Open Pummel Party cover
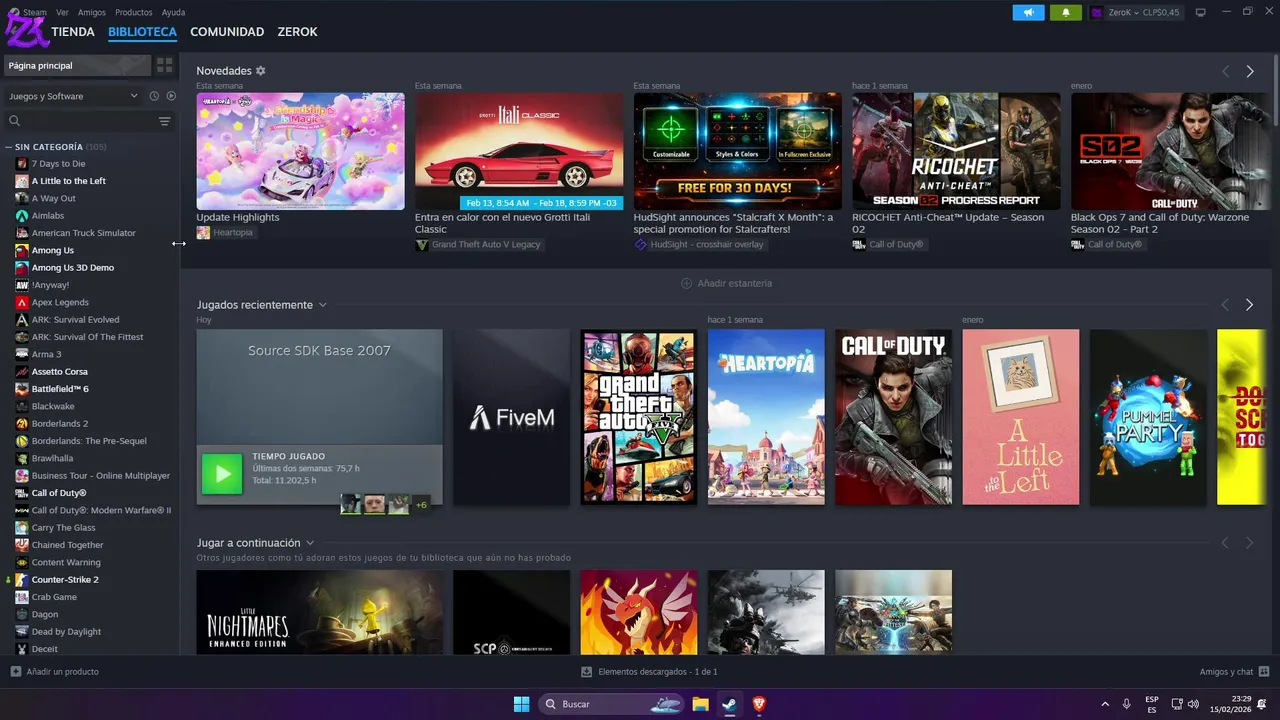This screenshot has width=1280, height=720. pos(1148,417)
